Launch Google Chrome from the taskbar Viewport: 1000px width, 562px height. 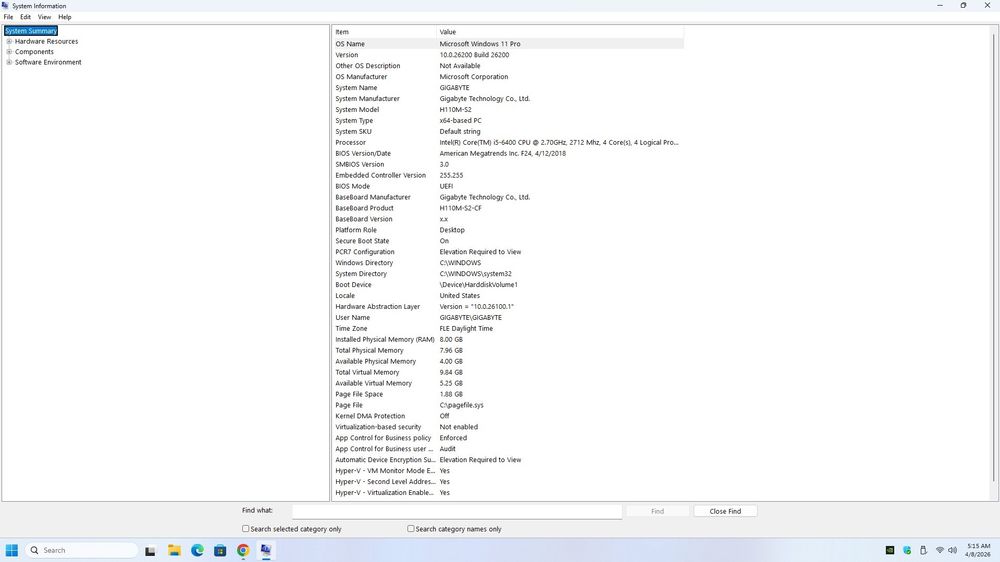[243, 551]
